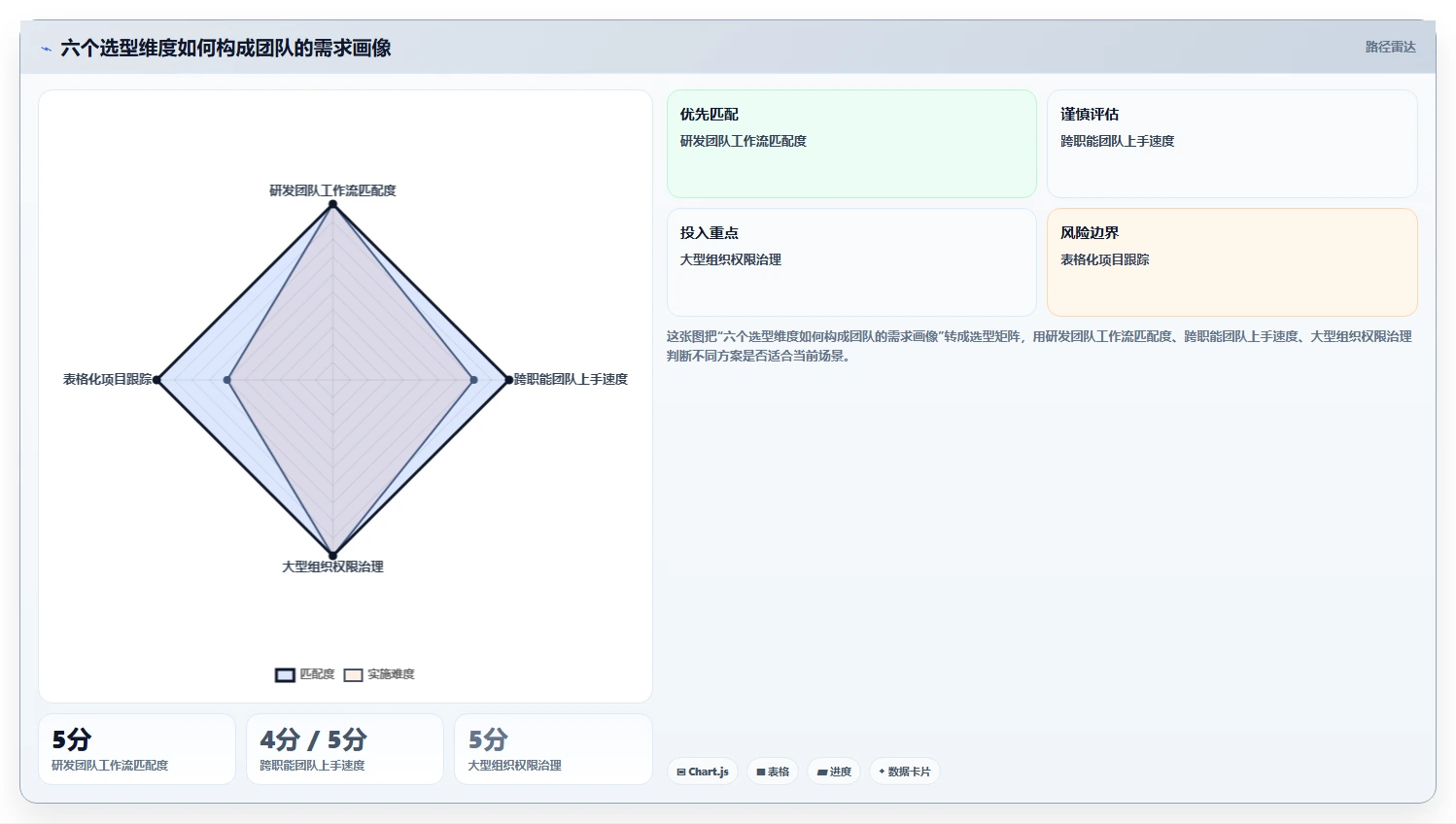Click the header icon beside the title
The image size is (1456, 824).
[x=46, y=49]
